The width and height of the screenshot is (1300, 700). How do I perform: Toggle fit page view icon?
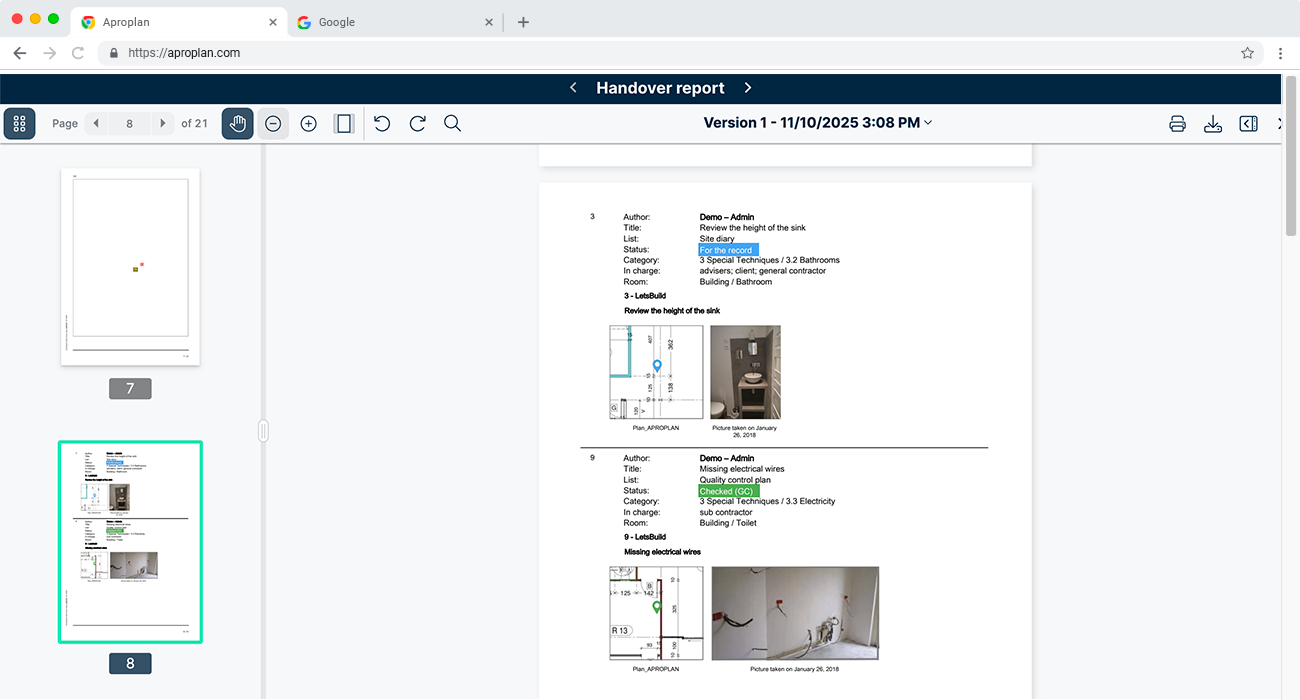click(x=344, y=124)
